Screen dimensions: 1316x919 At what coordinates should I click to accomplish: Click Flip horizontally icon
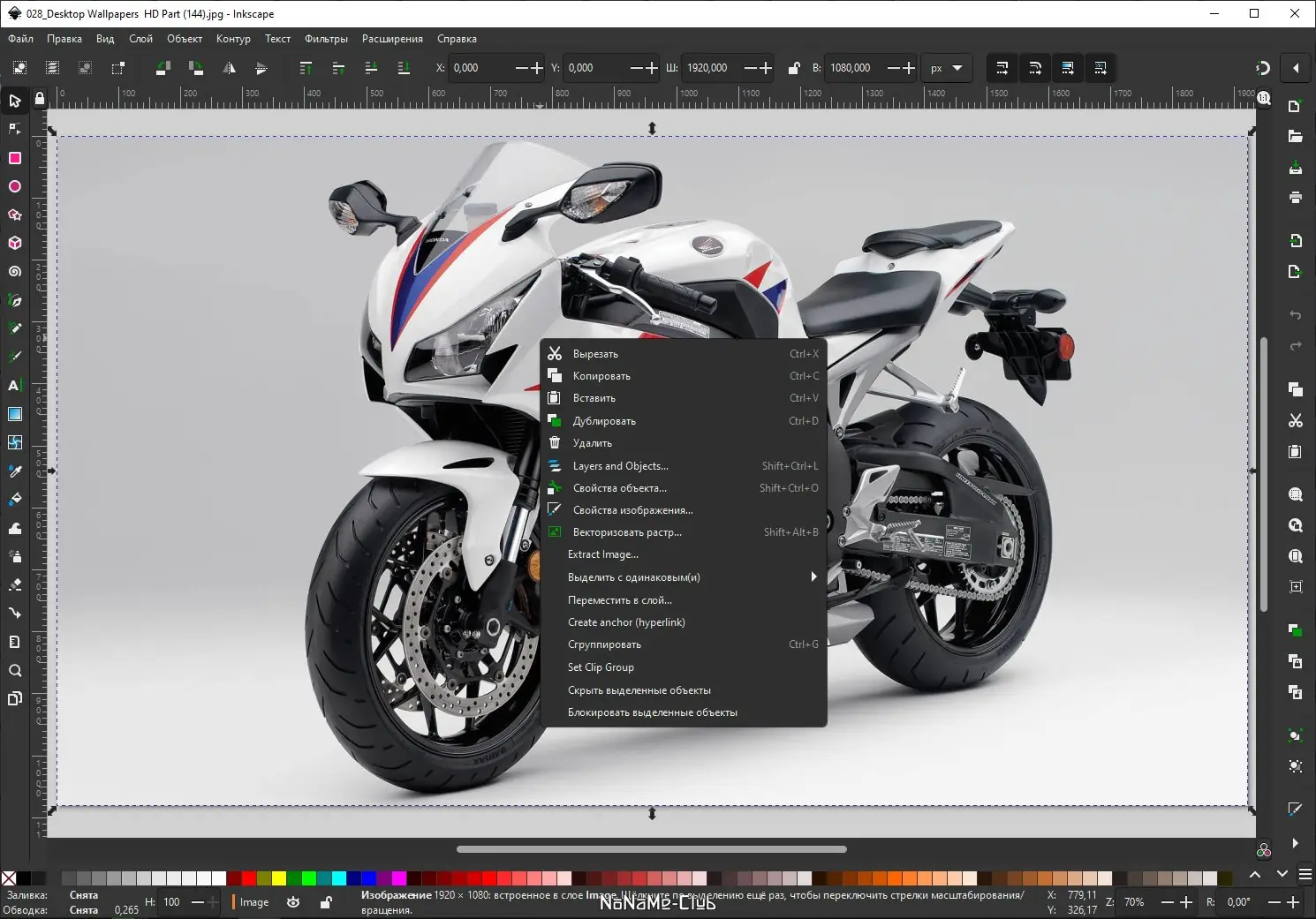(229, 68)
